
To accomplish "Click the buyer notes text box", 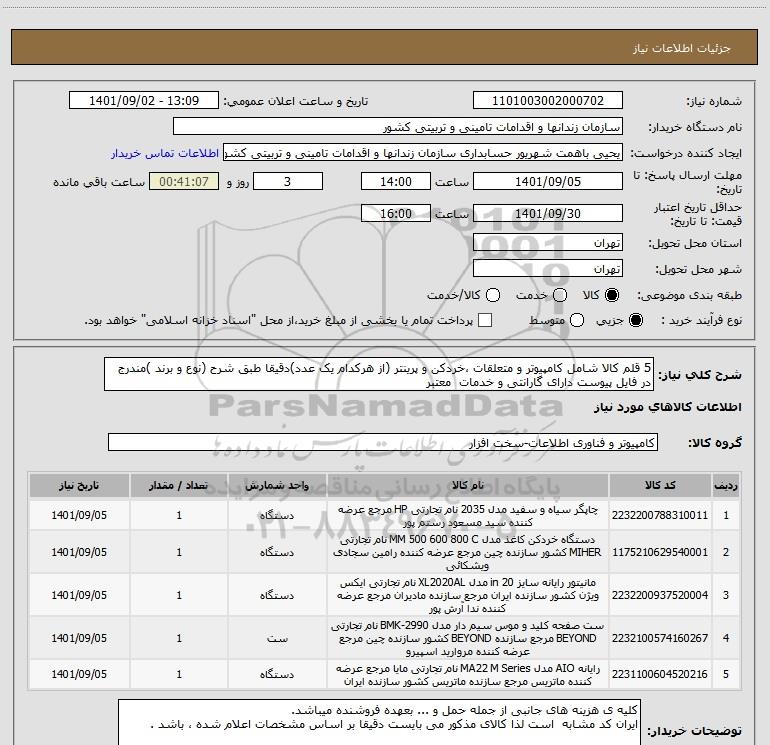I will 380,722.
